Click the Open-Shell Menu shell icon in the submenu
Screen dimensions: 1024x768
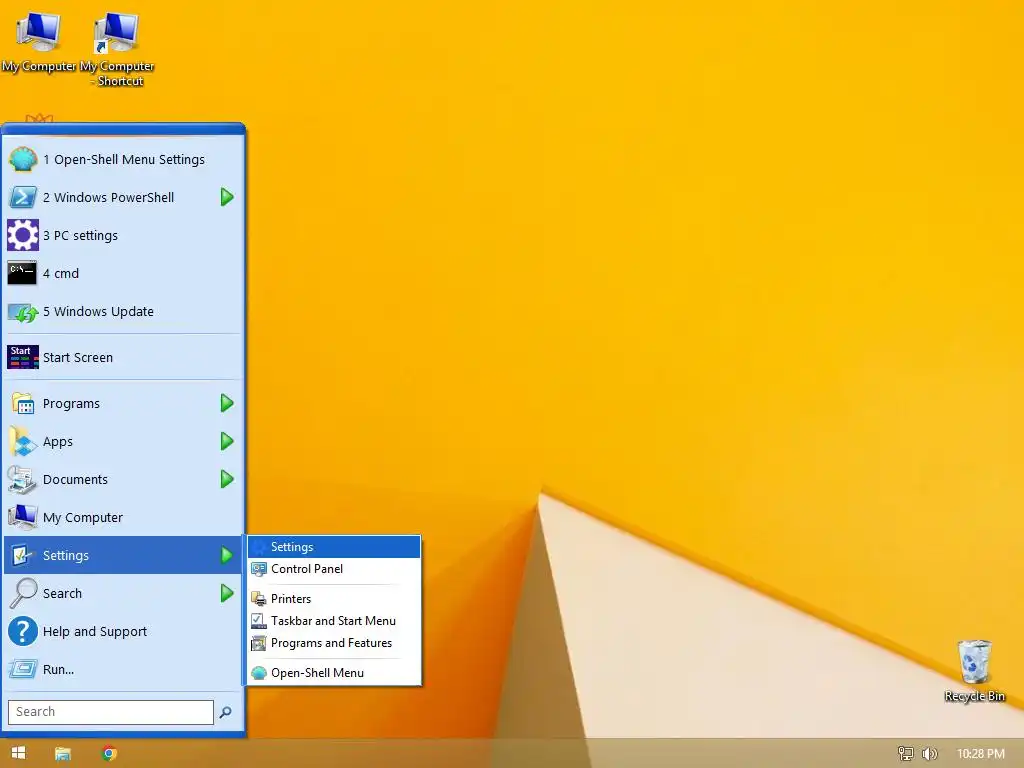pyautogui.click(x=259, y=673)
